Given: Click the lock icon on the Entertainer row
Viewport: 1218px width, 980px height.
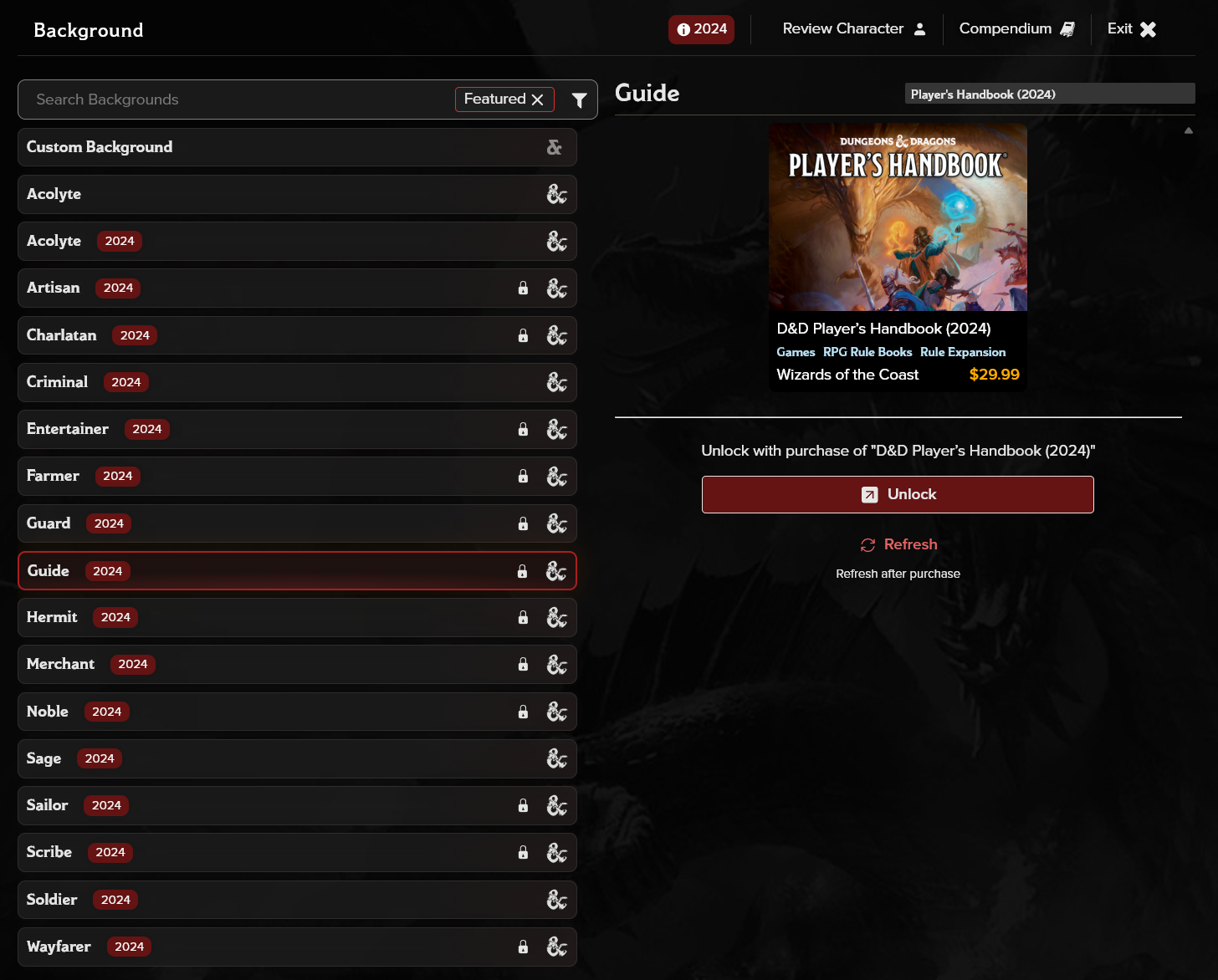Looking at the screenshot, I should tap(523, 429).
